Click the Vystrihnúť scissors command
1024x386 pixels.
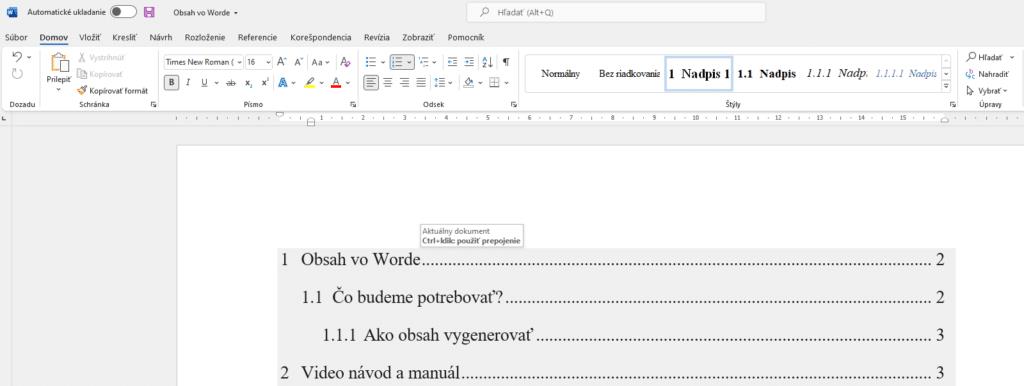point(101,58)
